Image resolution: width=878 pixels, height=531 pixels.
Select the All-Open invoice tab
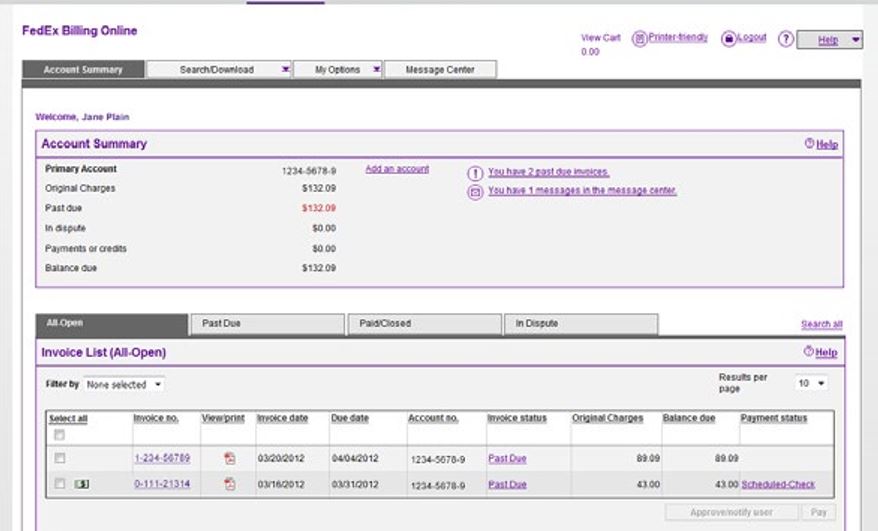click(x=112, y=324)
